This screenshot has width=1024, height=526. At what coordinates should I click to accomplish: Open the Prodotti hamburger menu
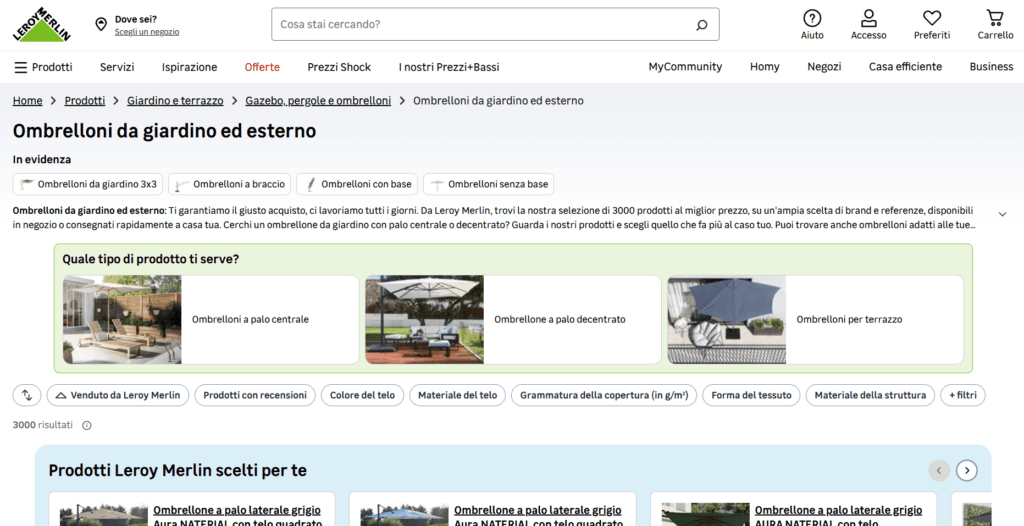[x=43, y=67]
